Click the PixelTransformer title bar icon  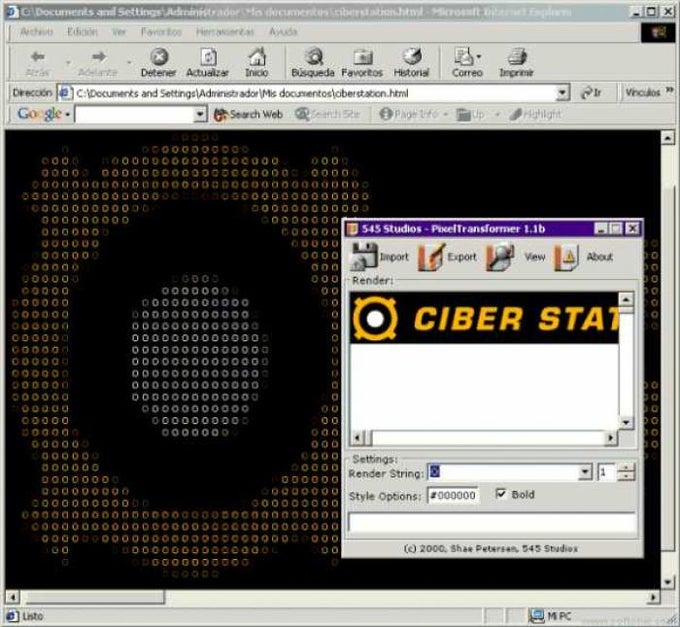(x=353, y=229)
